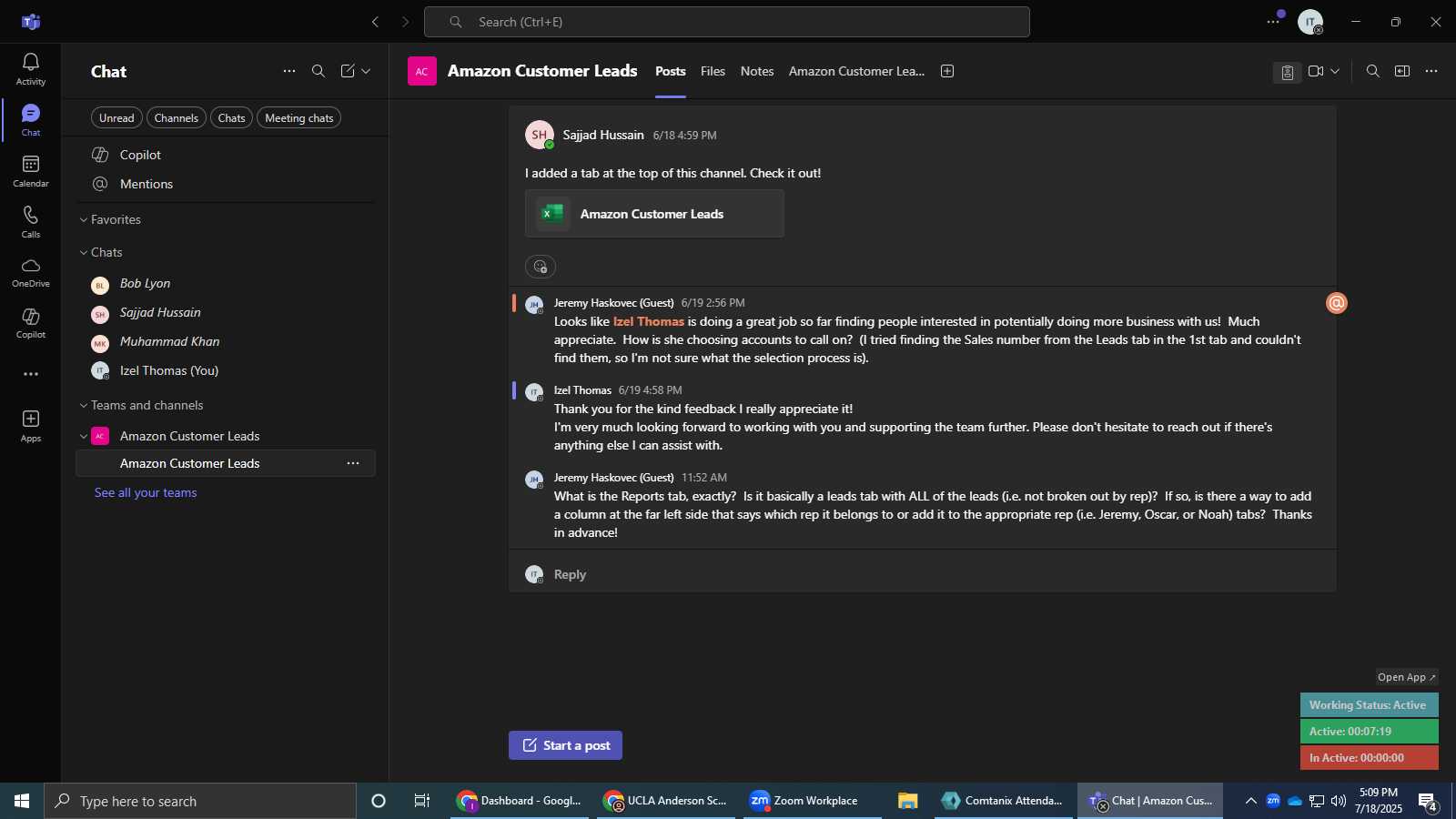Open chat with Sajjad Hussain
The height and width of the screenshot is (819, 1456).
click(x=226, y=313)
